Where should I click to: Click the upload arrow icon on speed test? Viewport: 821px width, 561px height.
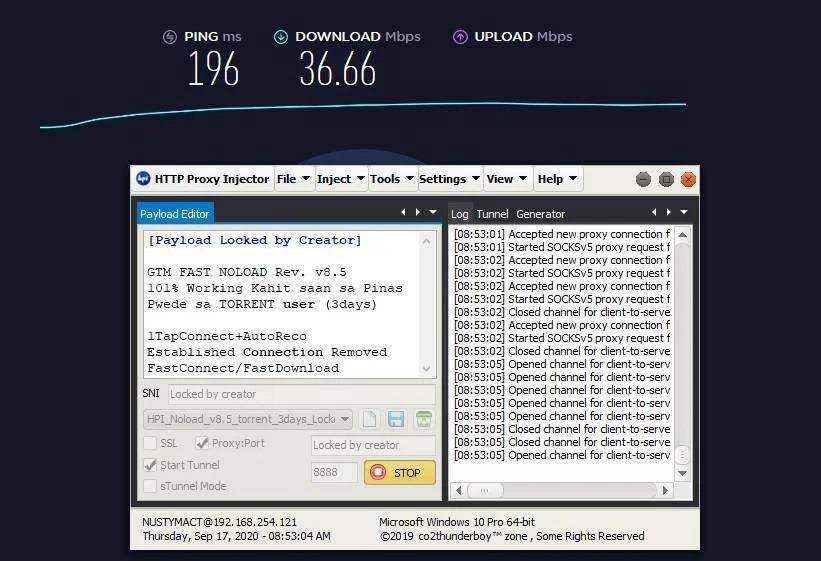(460, 37)
